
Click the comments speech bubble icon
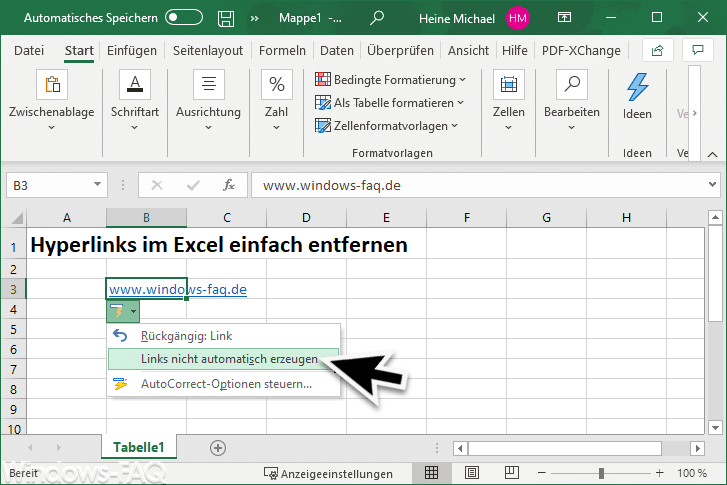point(698,51)
